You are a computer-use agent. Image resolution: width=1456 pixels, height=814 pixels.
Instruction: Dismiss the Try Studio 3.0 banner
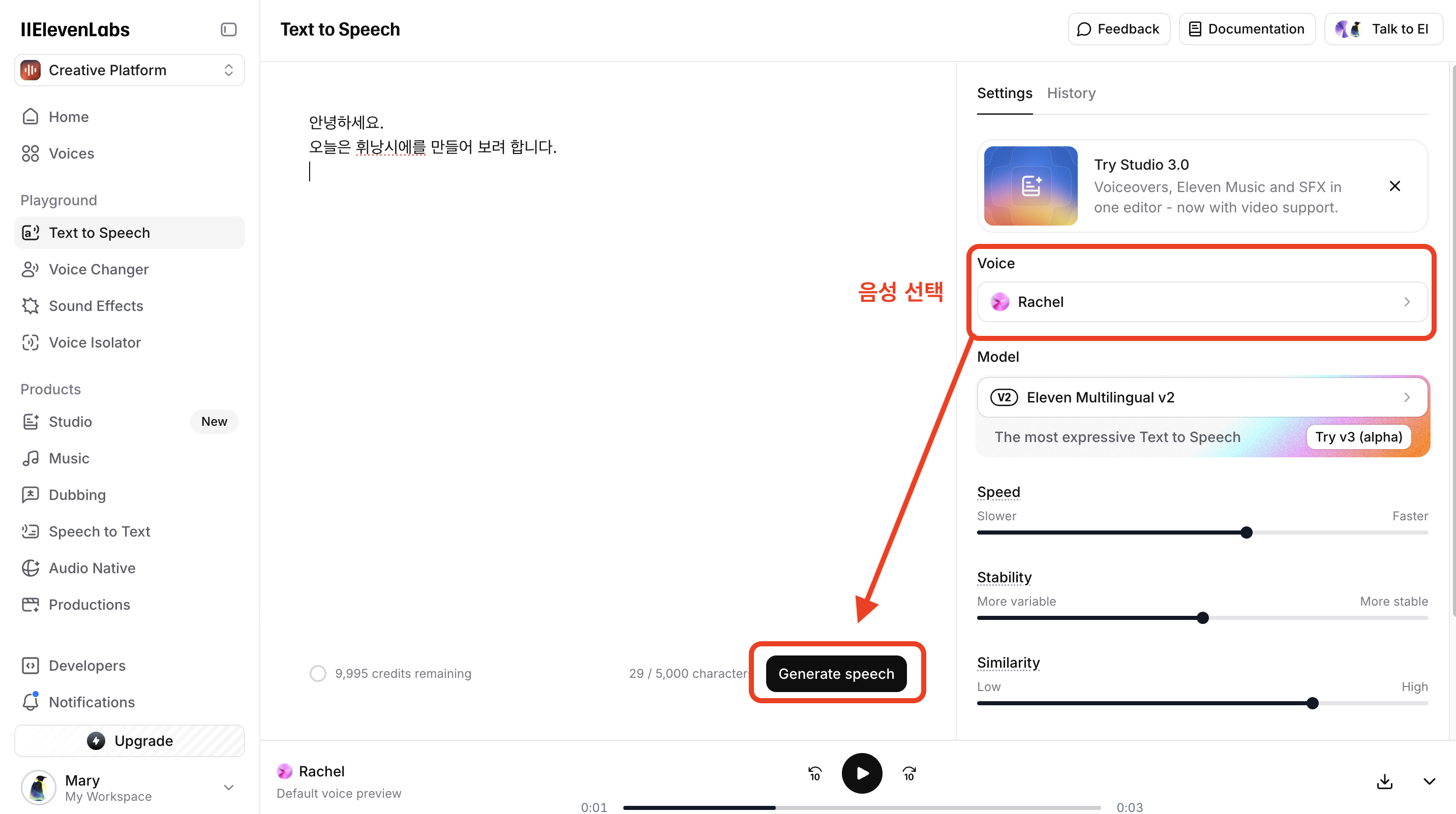[1395, 186]
